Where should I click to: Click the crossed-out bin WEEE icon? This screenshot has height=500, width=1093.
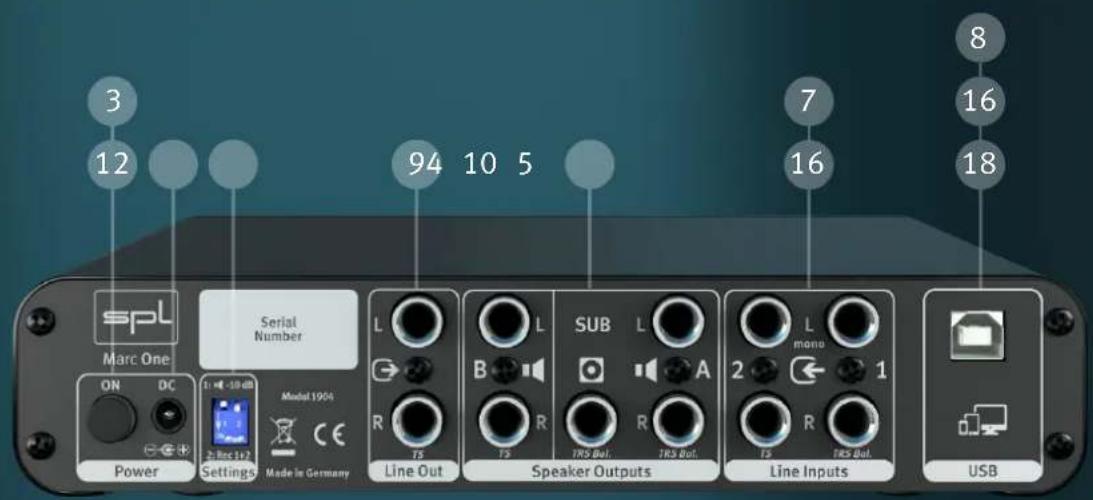click(x=282, y=439)
